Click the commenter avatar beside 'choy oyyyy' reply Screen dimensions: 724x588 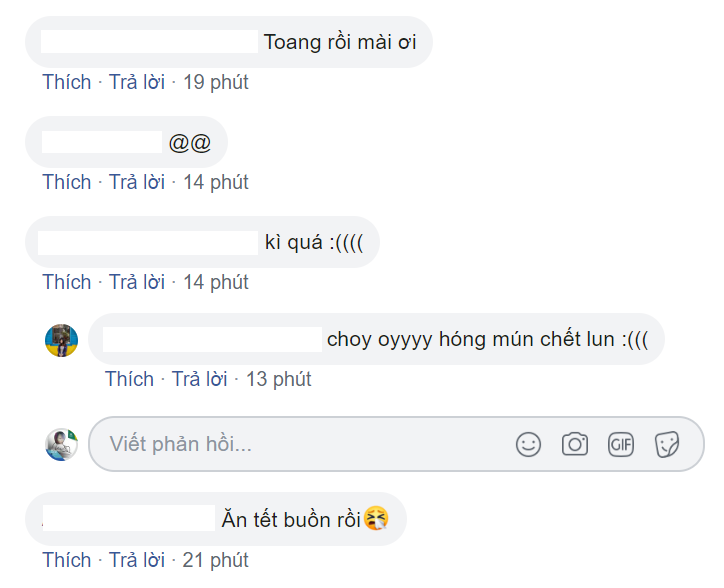pos(61,340)
